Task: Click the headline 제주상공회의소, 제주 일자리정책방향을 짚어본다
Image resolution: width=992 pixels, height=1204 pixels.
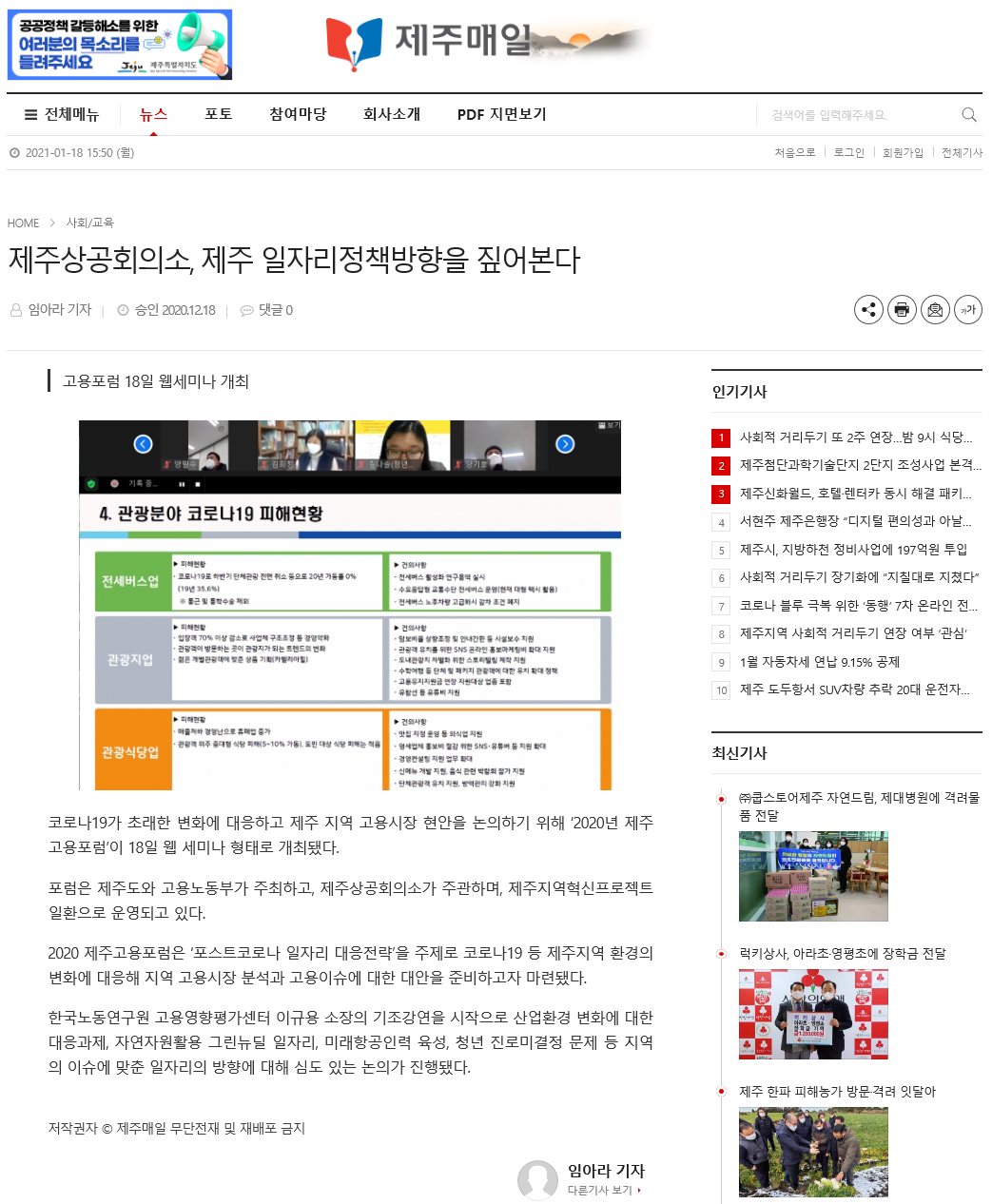Action: (x=294, y=260)
